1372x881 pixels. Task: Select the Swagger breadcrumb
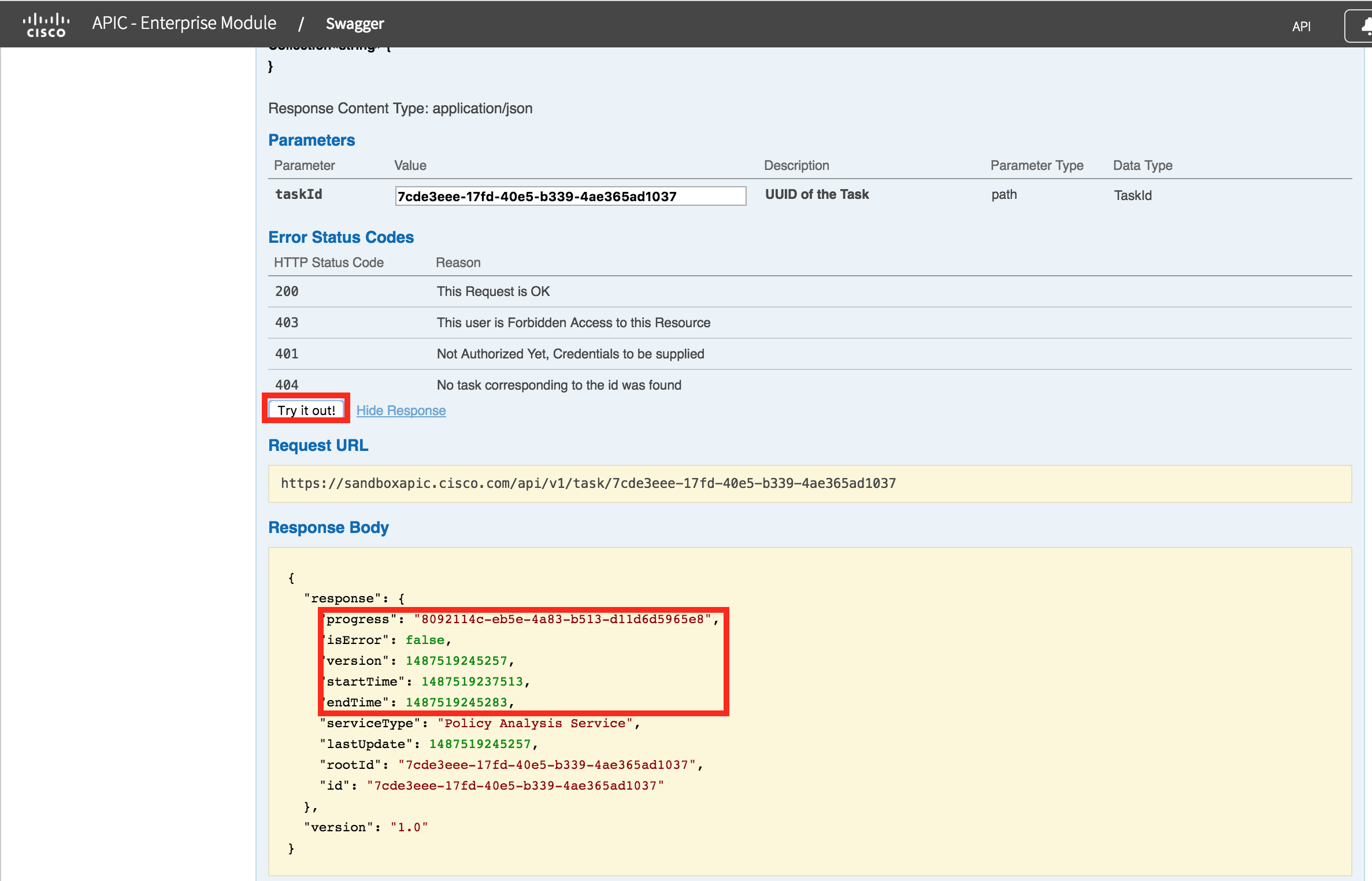[354, 24]
